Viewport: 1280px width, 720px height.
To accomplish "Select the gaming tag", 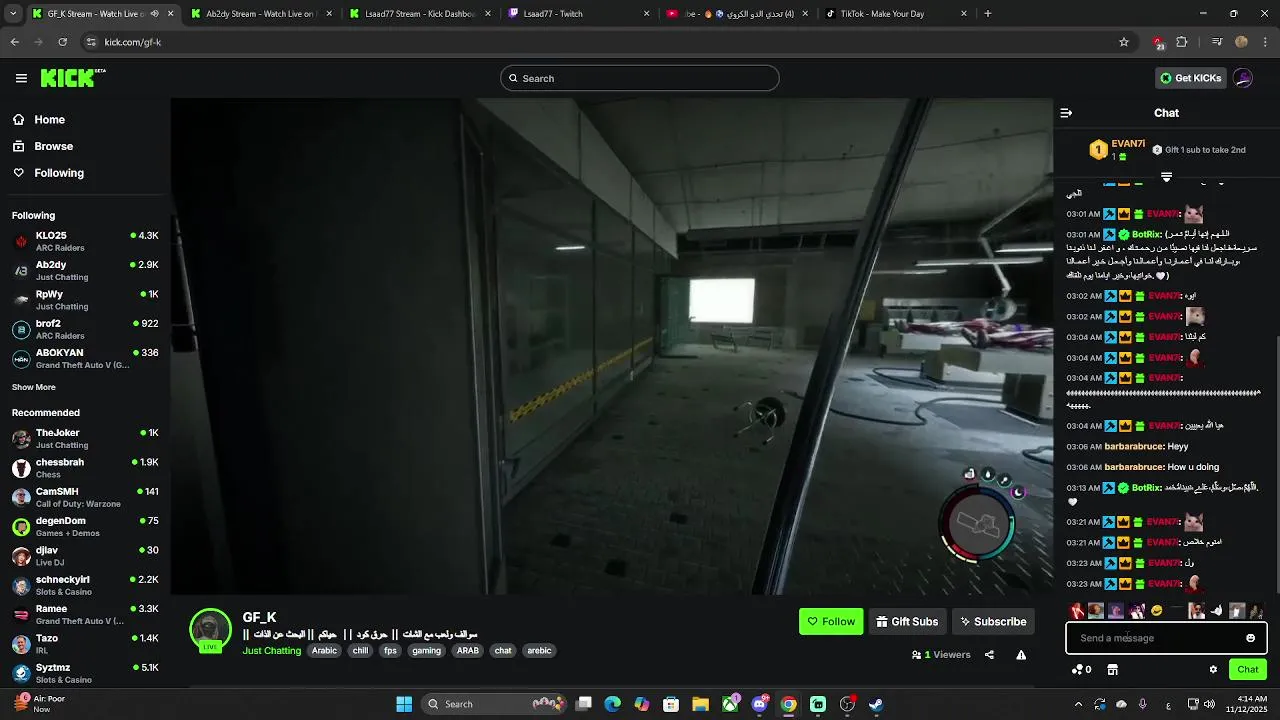I will [x=426, y=650].
